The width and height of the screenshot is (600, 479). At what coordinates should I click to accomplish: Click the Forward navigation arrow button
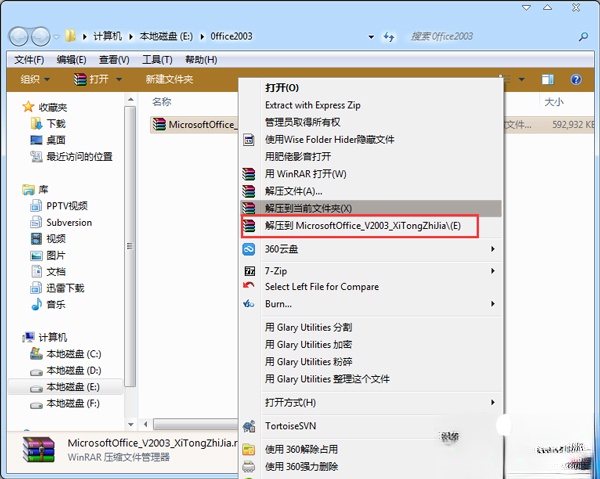pos(40,36)
